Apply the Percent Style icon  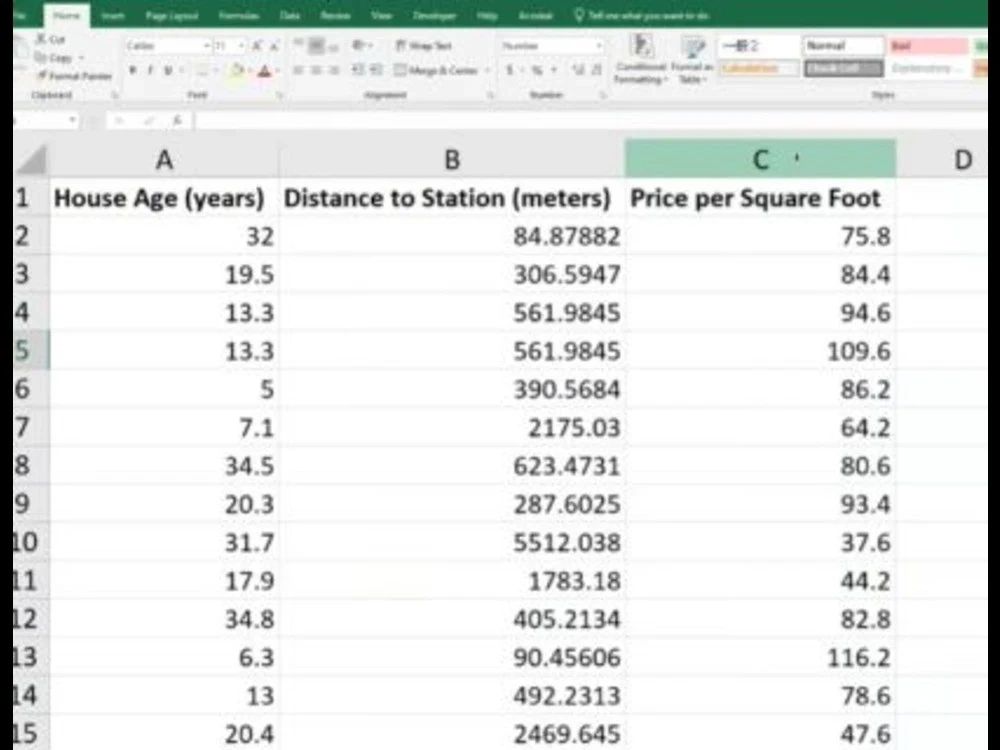tap(537, 70)
